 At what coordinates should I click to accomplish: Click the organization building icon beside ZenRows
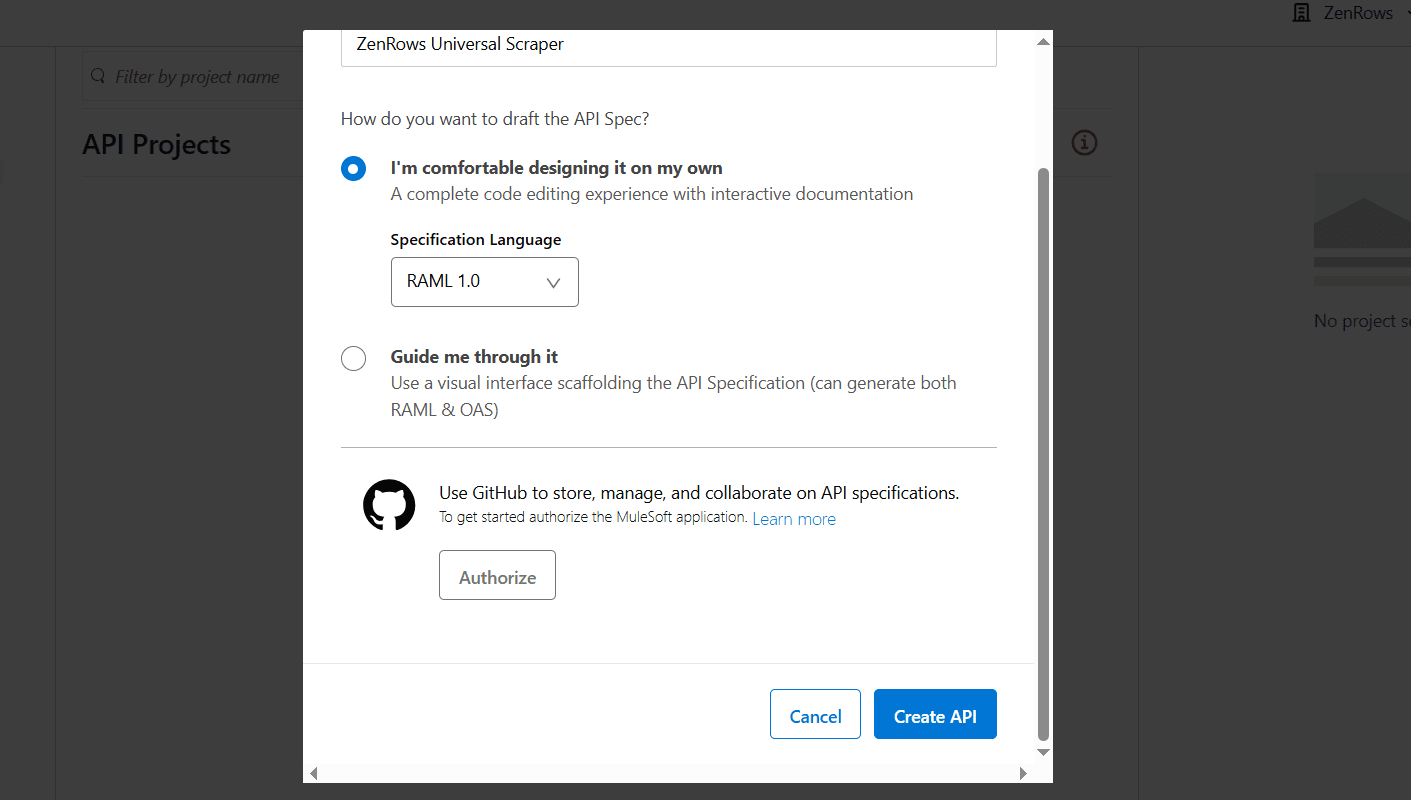tap(1301, 13)
